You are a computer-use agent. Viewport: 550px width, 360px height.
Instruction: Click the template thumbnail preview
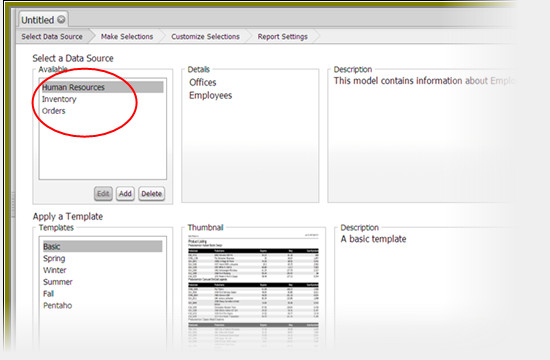tap(253, 292)
